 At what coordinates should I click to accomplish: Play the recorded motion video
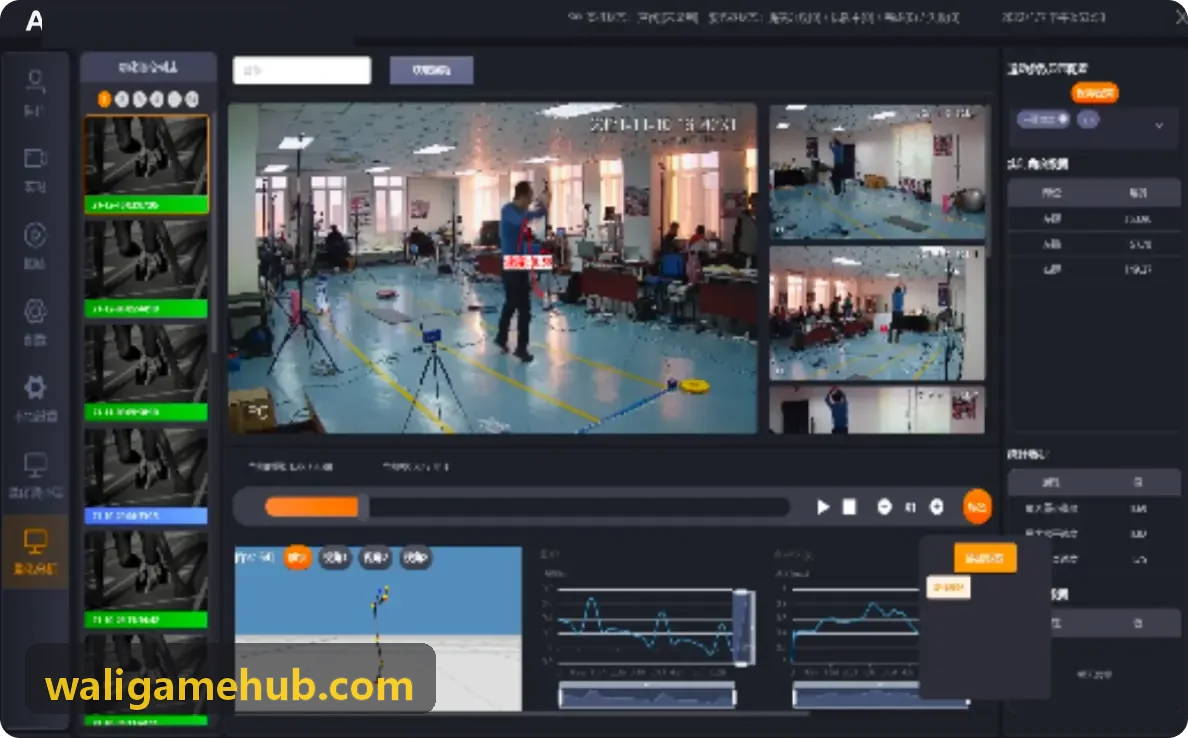pyautogui.click(x=823, y=507)
